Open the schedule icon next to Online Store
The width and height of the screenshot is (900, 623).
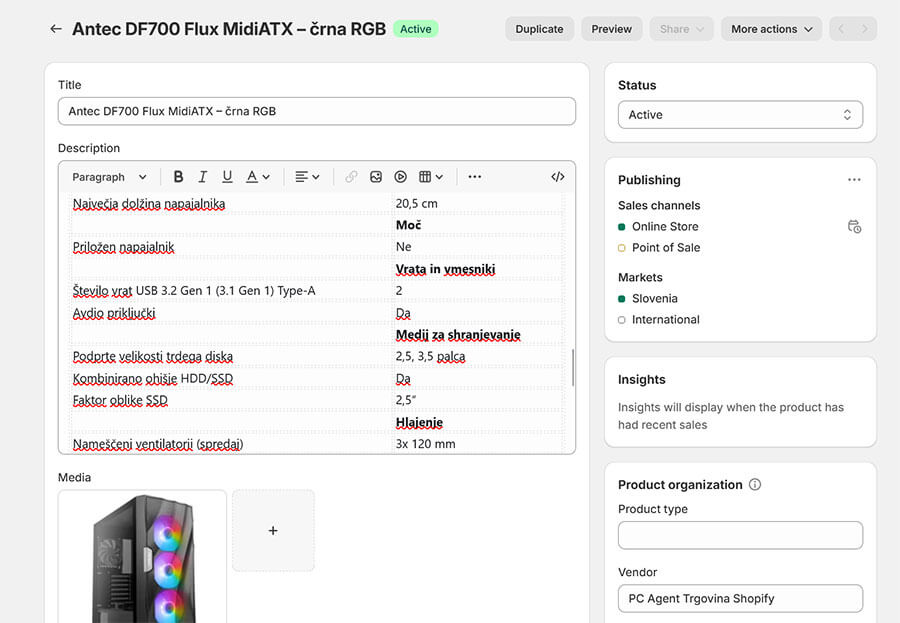point(854,227)
